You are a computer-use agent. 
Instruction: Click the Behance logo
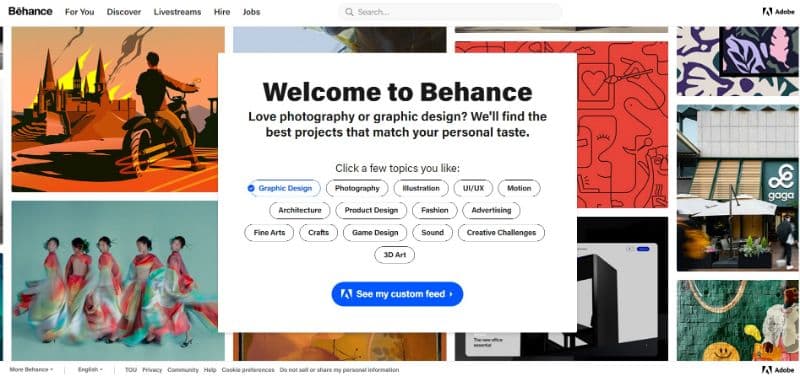[30, 11]
